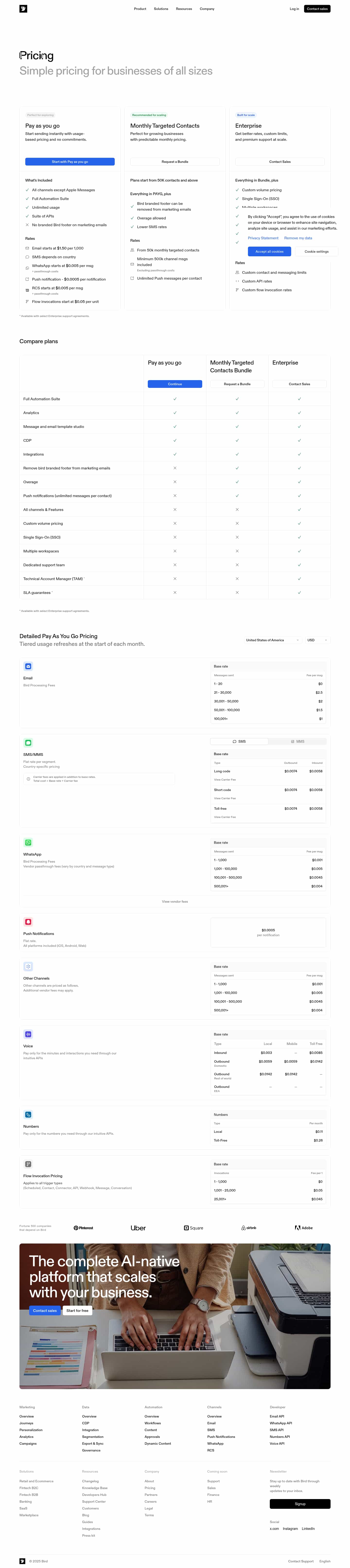Open the Email channel icon
Image resolution: width=350 pixels, height=1568 pixels.
28,667
